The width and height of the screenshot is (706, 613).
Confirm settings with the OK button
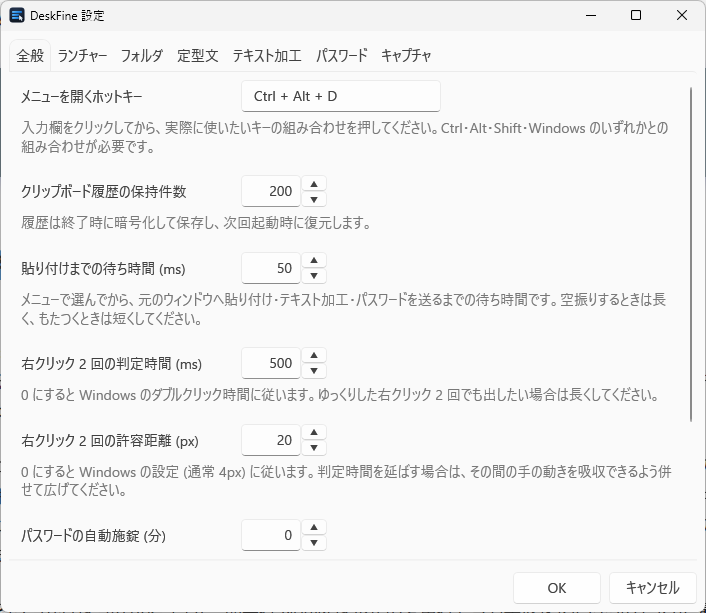click(x=557, y=588)
